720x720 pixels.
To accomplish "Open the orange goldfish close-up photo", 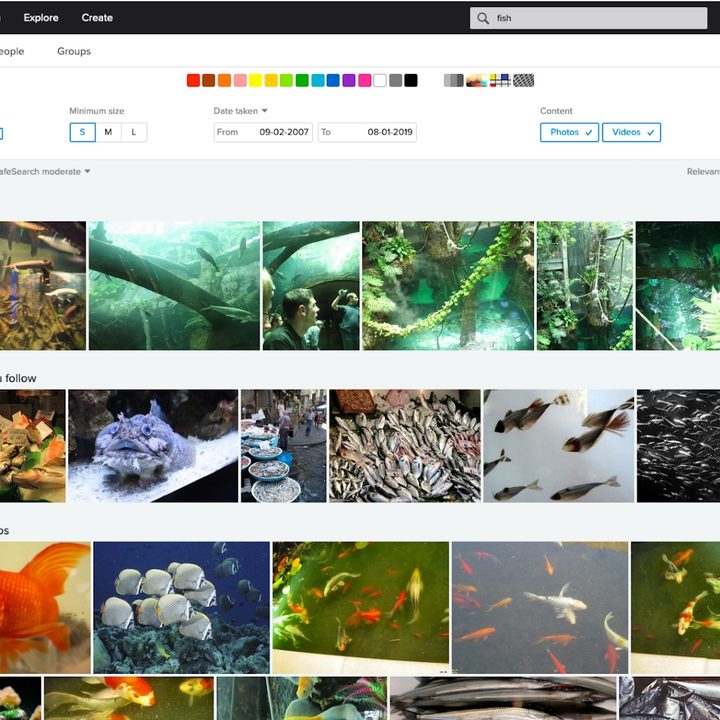I will (45, 607).
